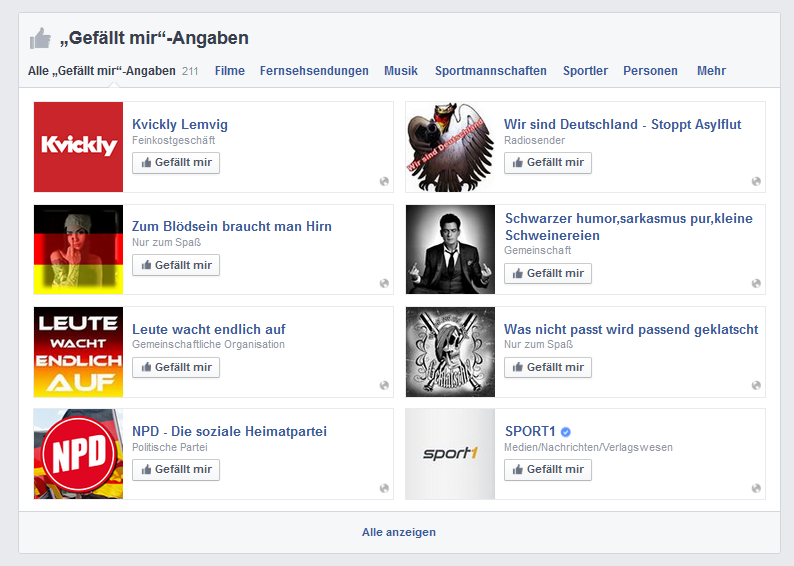
Task: Click the thumbs-up icon beside the section header
Action: (40, 39)
